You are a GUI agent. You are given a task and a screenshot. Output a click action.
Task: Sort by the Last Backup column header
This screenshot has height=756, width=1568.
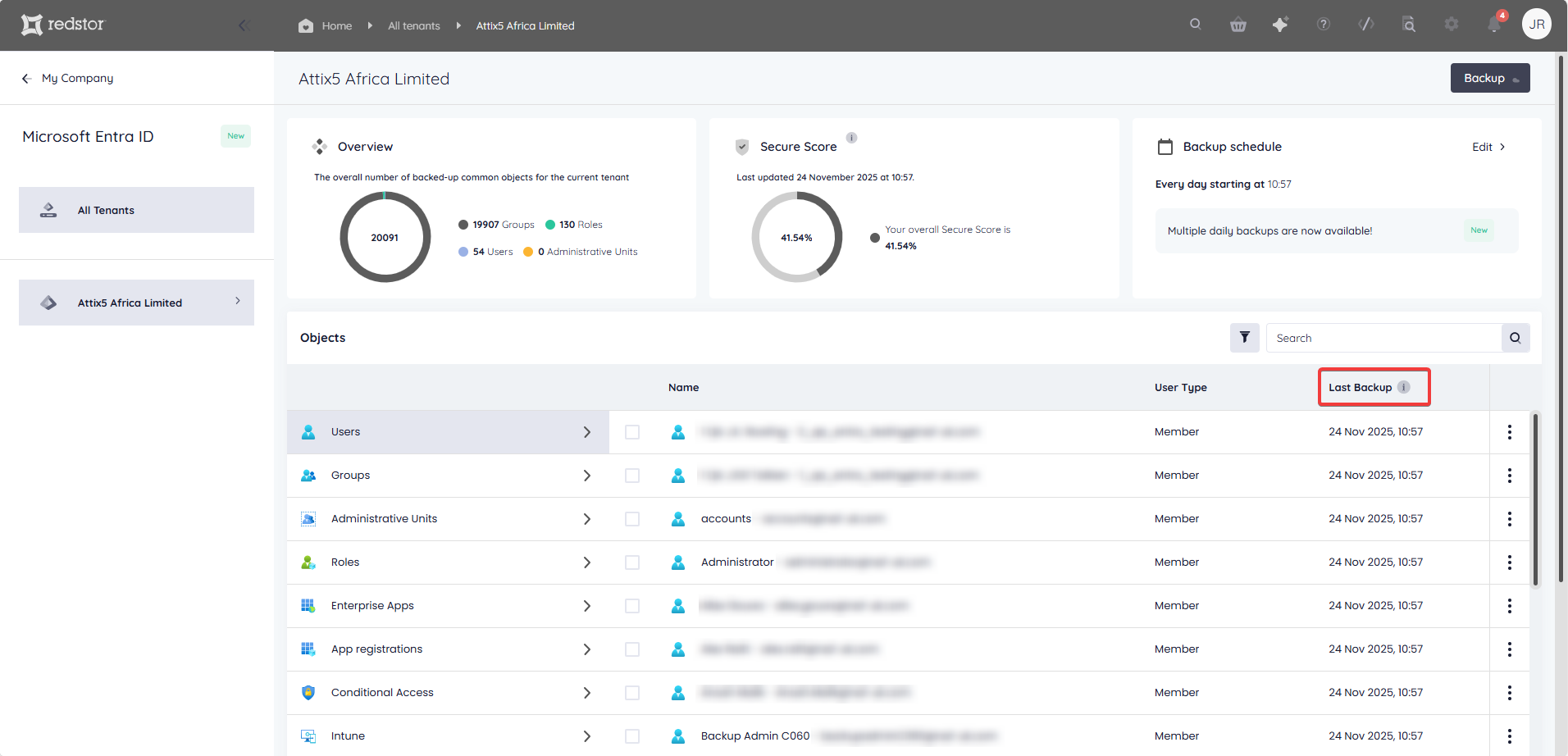click(1361, 387)
